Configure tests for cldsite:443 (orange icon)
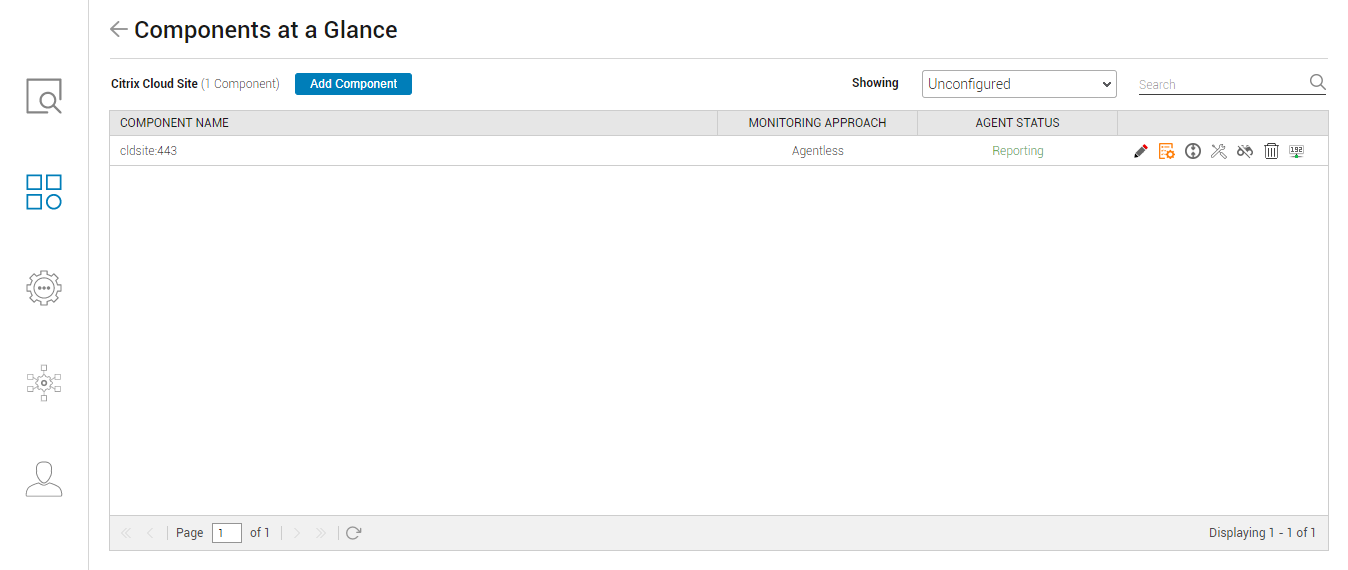The height and width of the screenshot is (570, 1348). (1166, 151)
